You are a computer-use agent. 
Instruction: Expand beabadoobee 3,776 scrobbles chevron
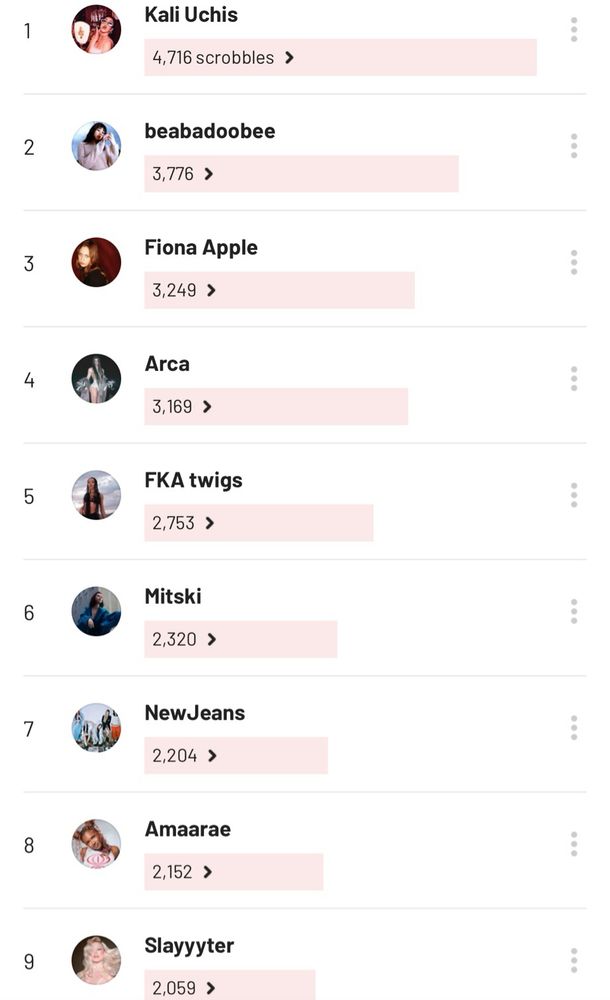point(209,174)
